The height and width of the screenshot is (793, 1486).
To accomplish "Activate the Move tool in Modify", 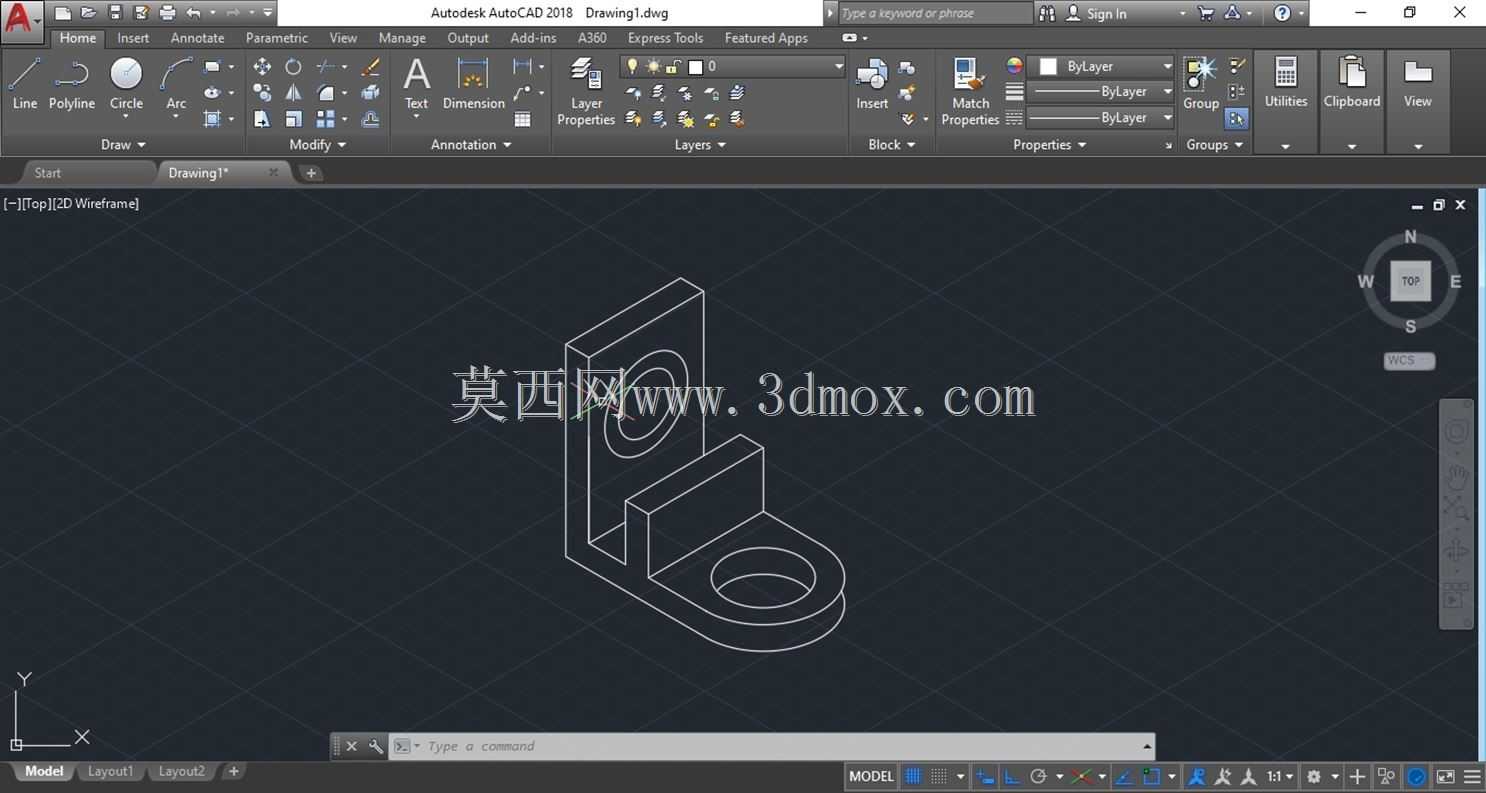I will 262,67.
